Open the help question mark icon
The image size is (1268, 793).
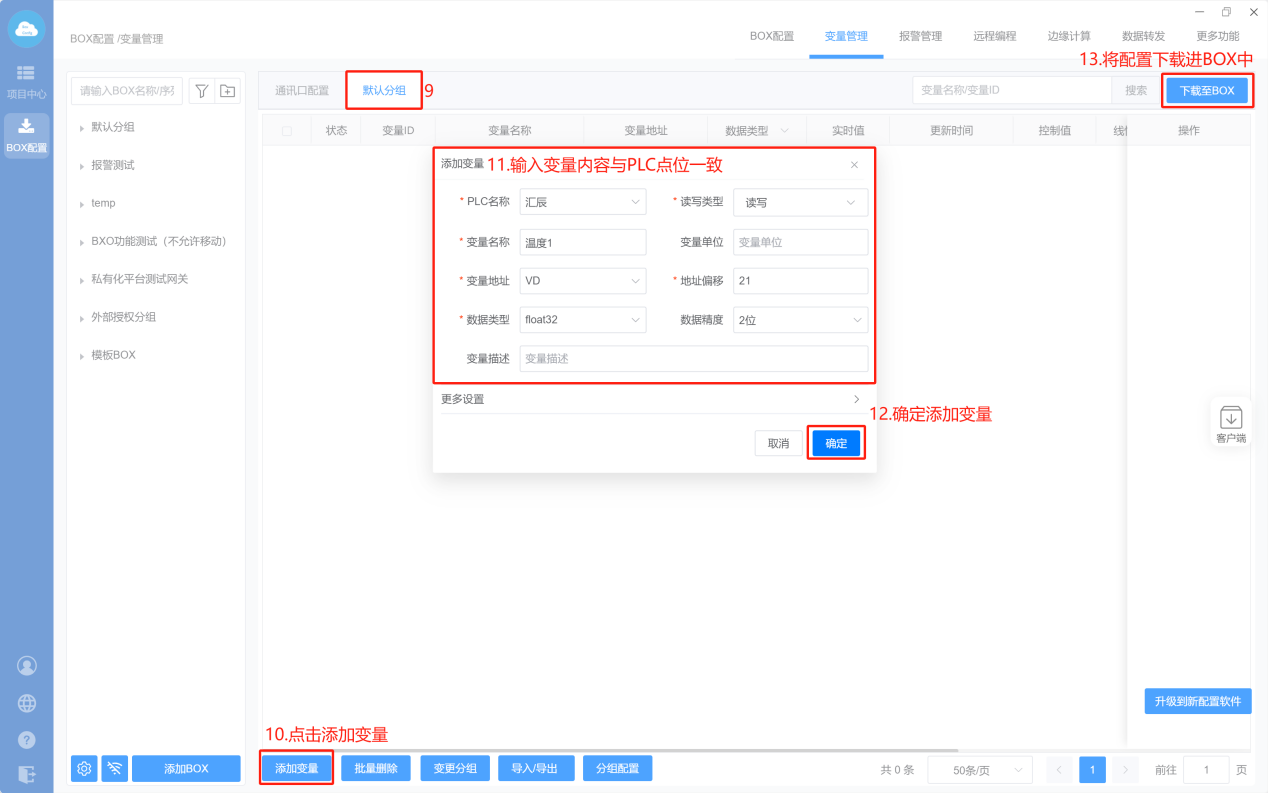coord(27,740)
